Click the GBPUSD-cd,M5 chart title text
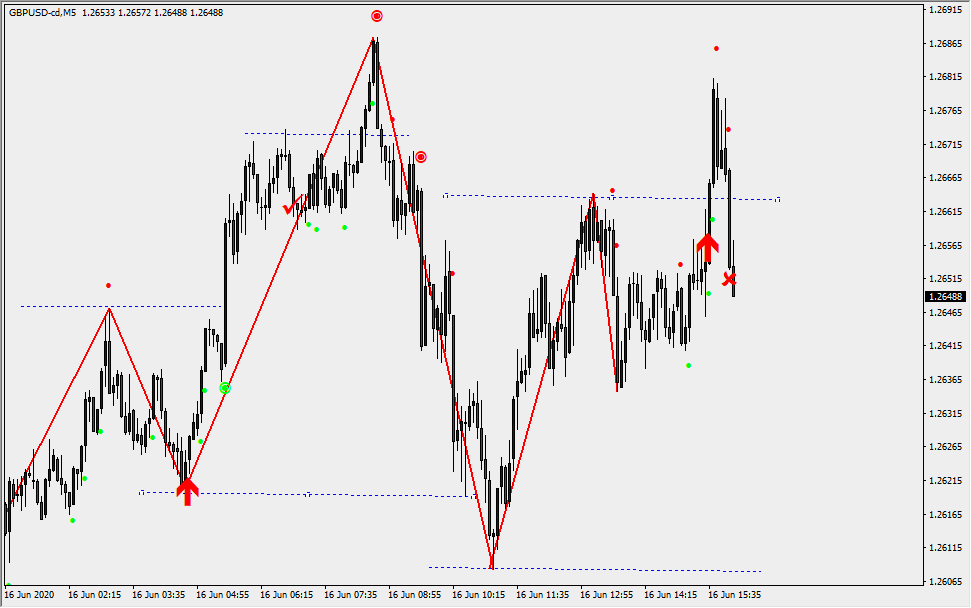 pos(44,12)
